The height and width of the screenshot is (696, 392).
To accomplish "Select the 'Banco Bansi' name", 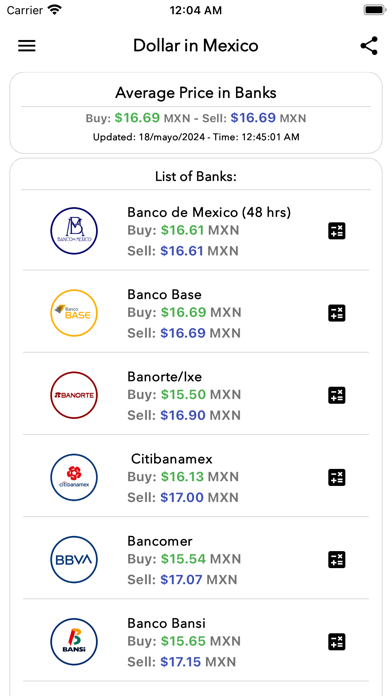I will click(166, 624).
